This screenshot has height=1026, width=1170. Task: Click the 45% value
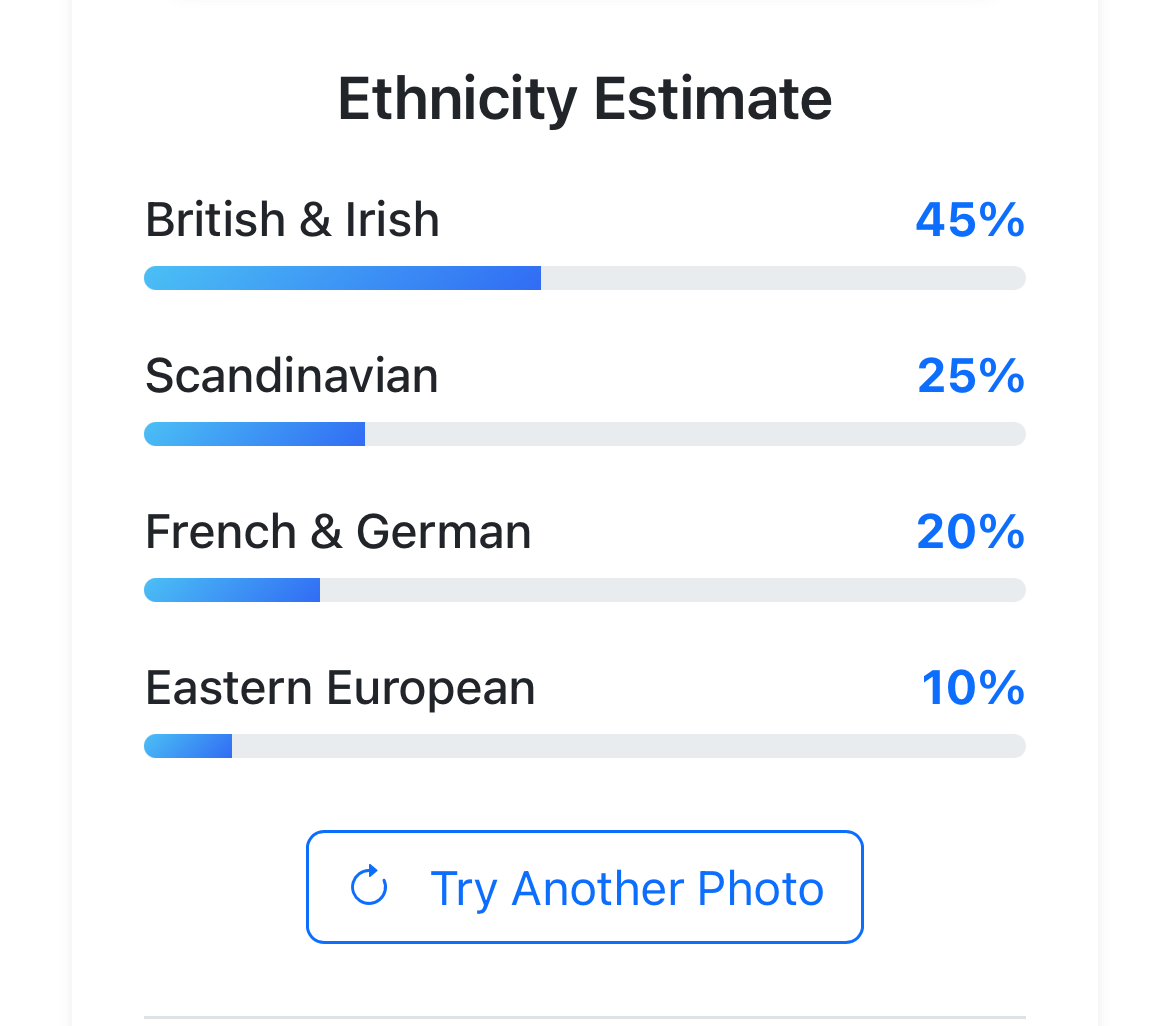point(970,219)
